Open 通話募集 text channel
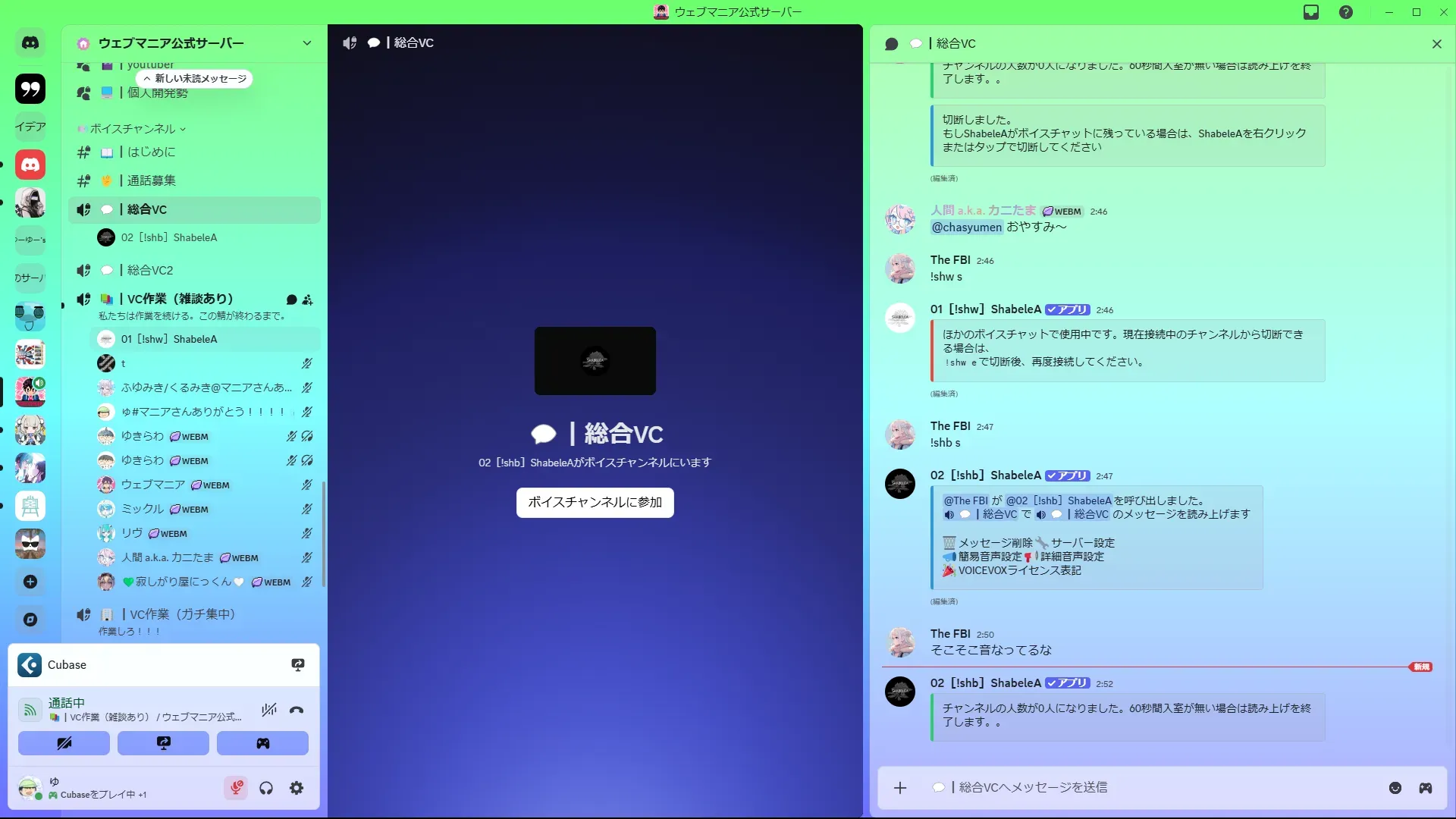The width and height of the screenshot is (1456, 819). tap(152, 180)
